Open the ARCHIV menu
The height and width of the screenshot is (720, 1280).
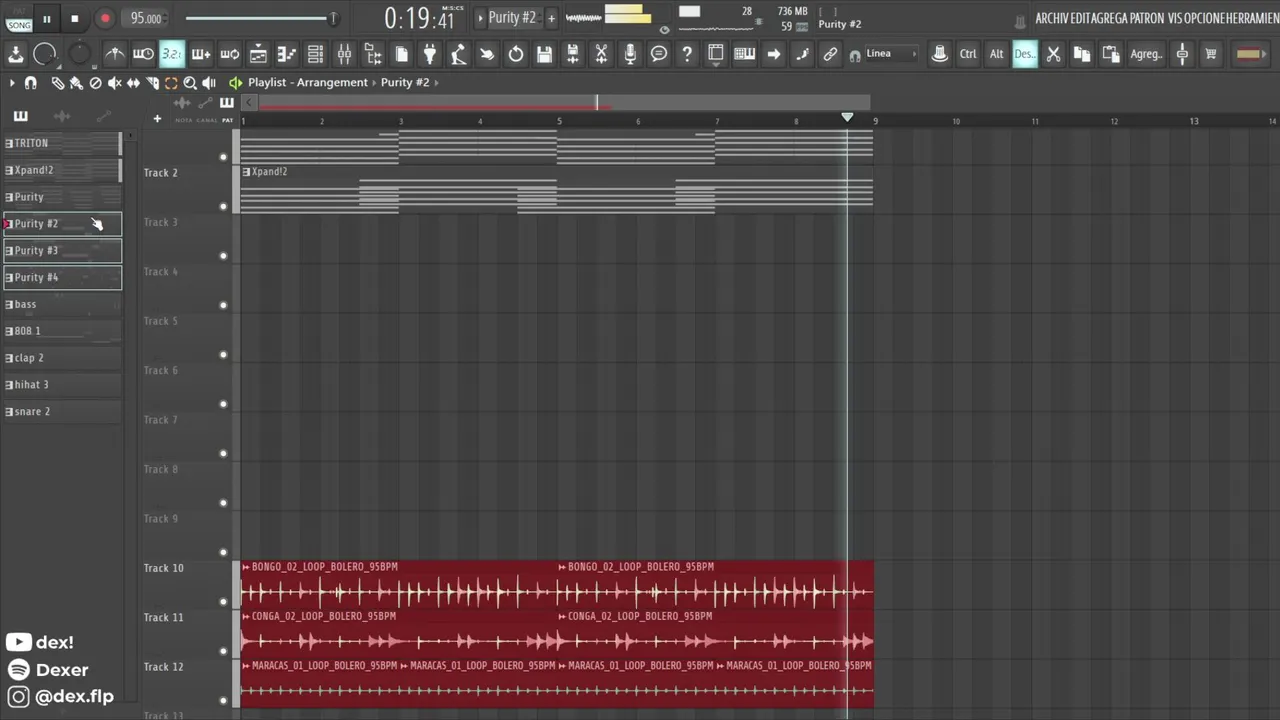point(1051,19)
